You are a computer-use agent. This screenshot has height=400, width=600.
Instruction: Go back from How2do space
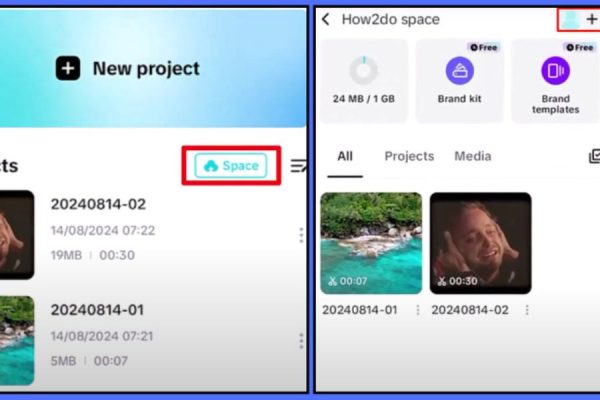click(x=326, y=20)
